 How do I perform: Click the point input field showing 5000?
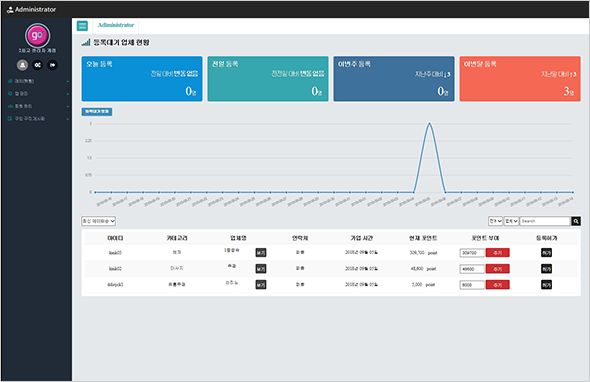(x=472, y=285)
